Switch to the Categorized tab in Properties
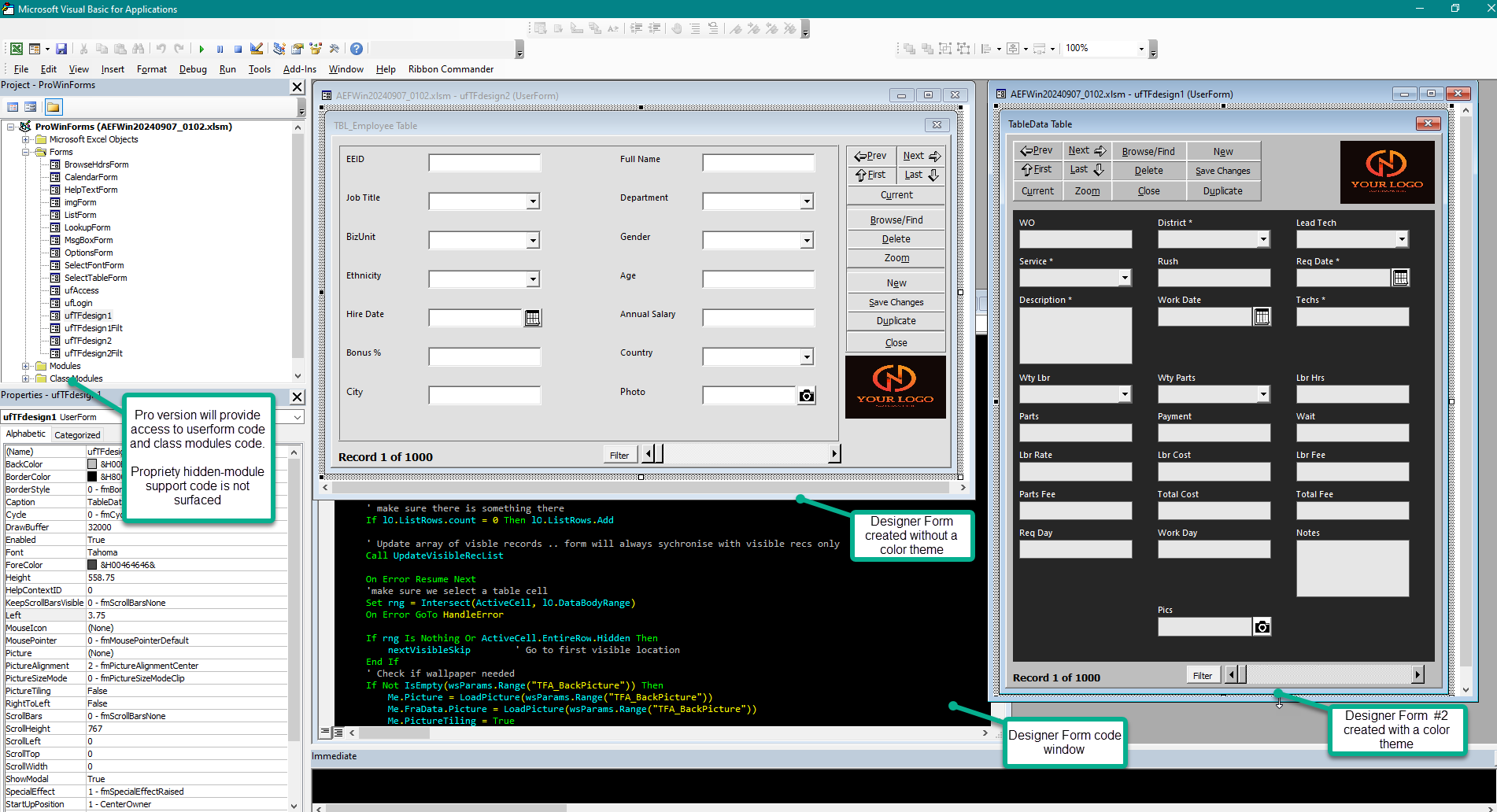Image resolution: width=1497 pixels, height=812 pixels. (77, 434)
